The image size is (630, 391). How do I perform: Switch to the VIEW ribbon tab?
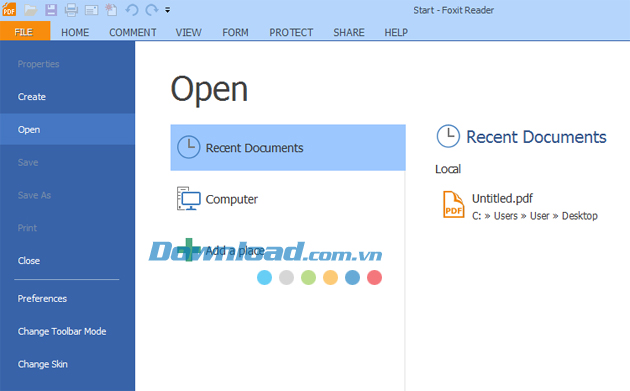click(x=188, y=32)
